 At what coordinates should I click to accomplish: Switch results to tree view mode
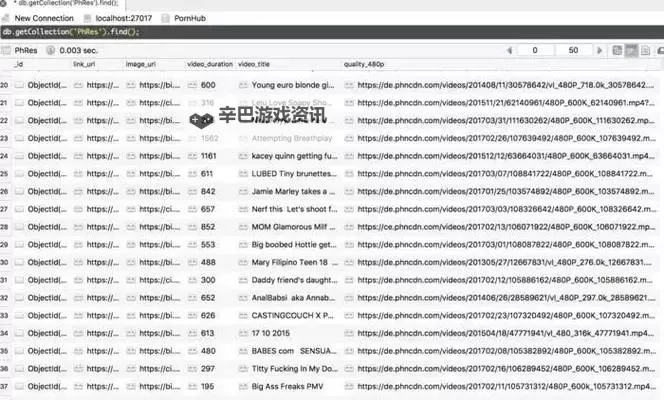(617, 49)
